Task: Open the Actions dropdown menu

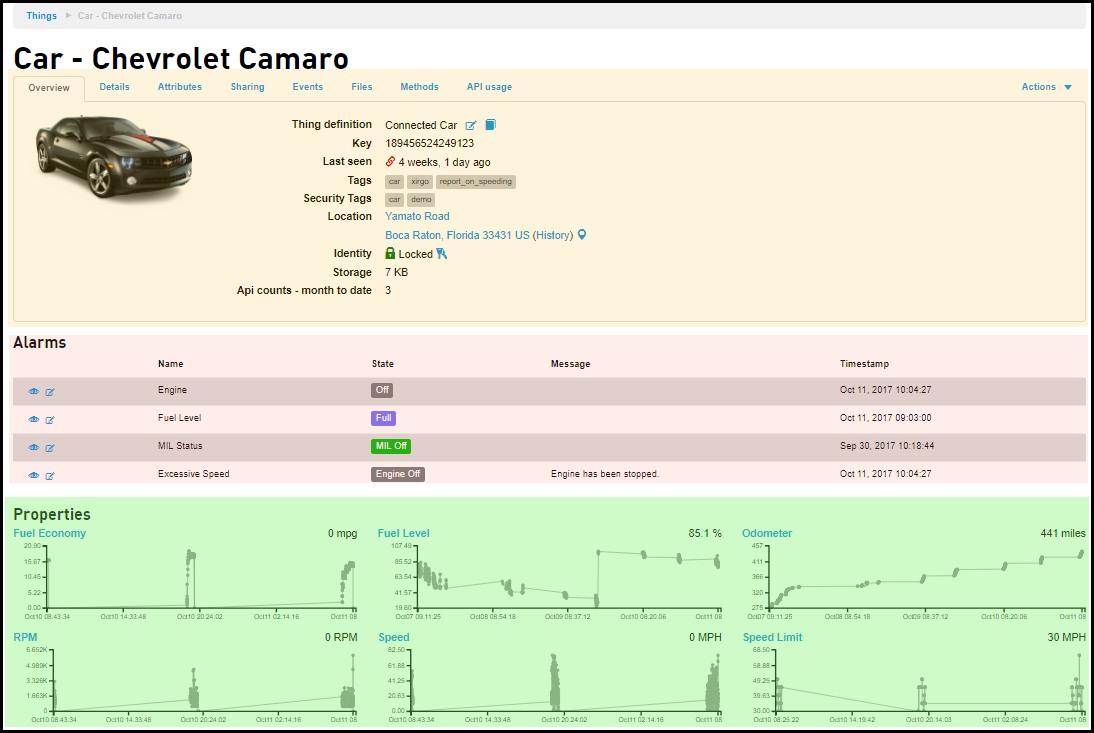Action: point(1046,87)
